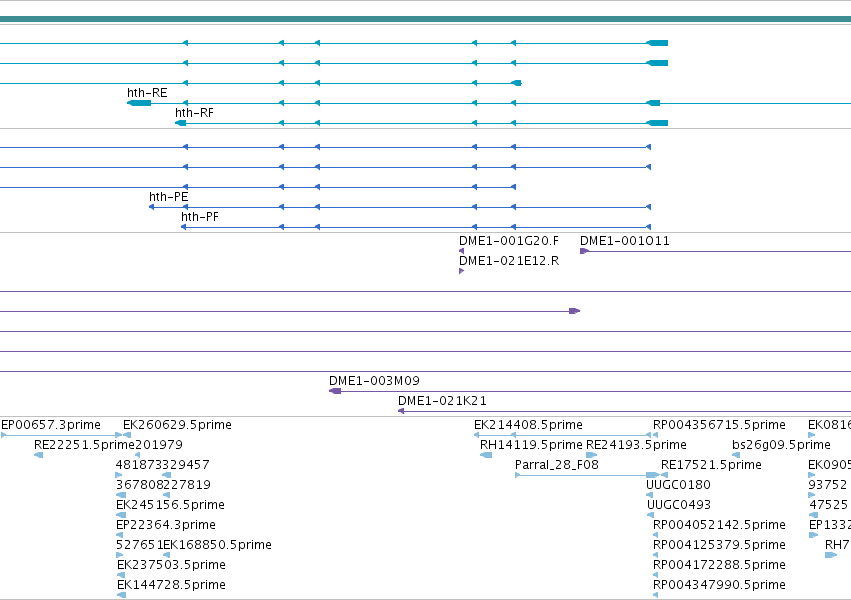Pick the DME1-021E12.R feature label
Screen dimensions: 851x600
[x=509, y=261]
